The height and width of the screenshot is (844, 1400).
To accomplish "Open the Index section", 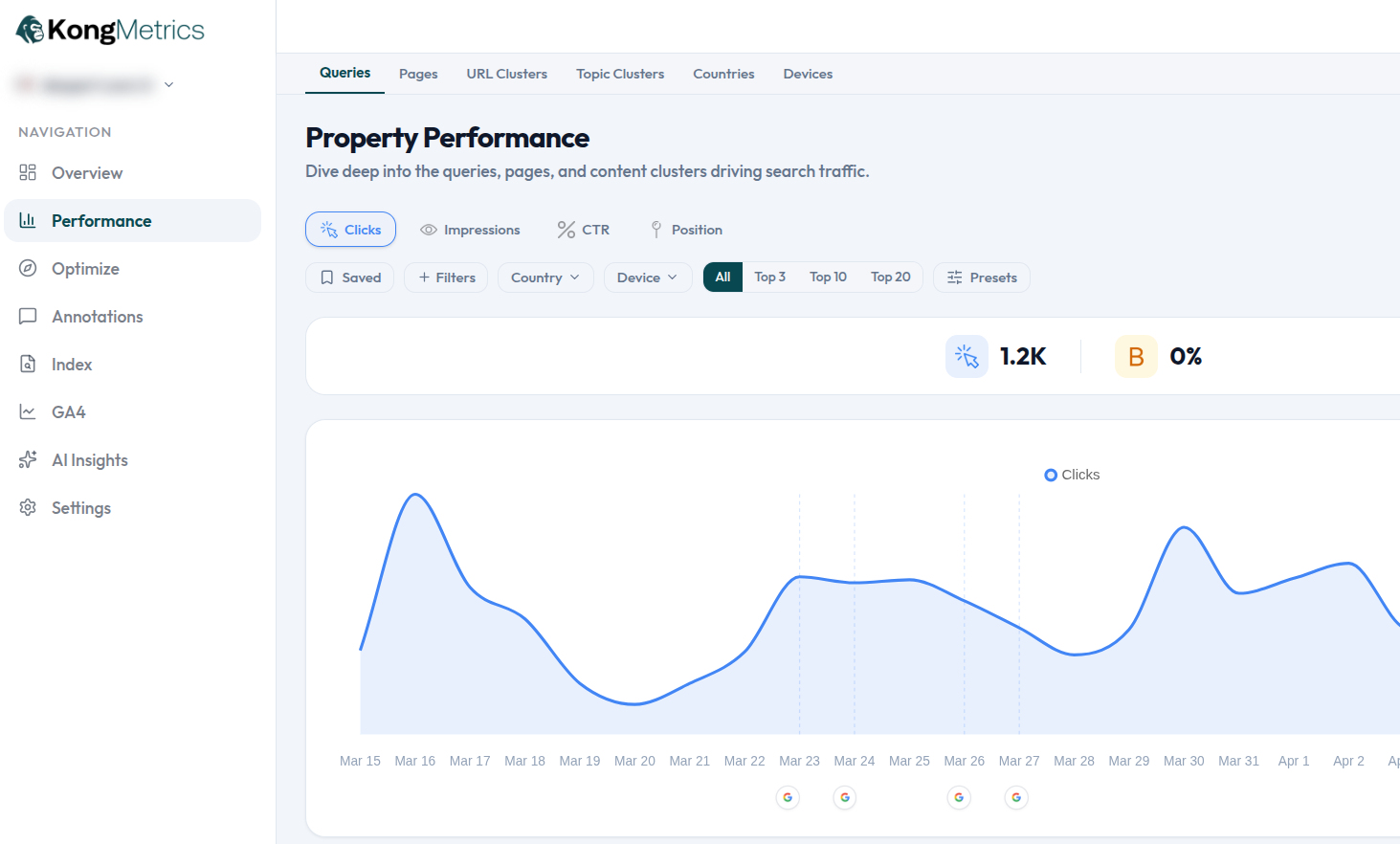I will (x=73, y=364).
